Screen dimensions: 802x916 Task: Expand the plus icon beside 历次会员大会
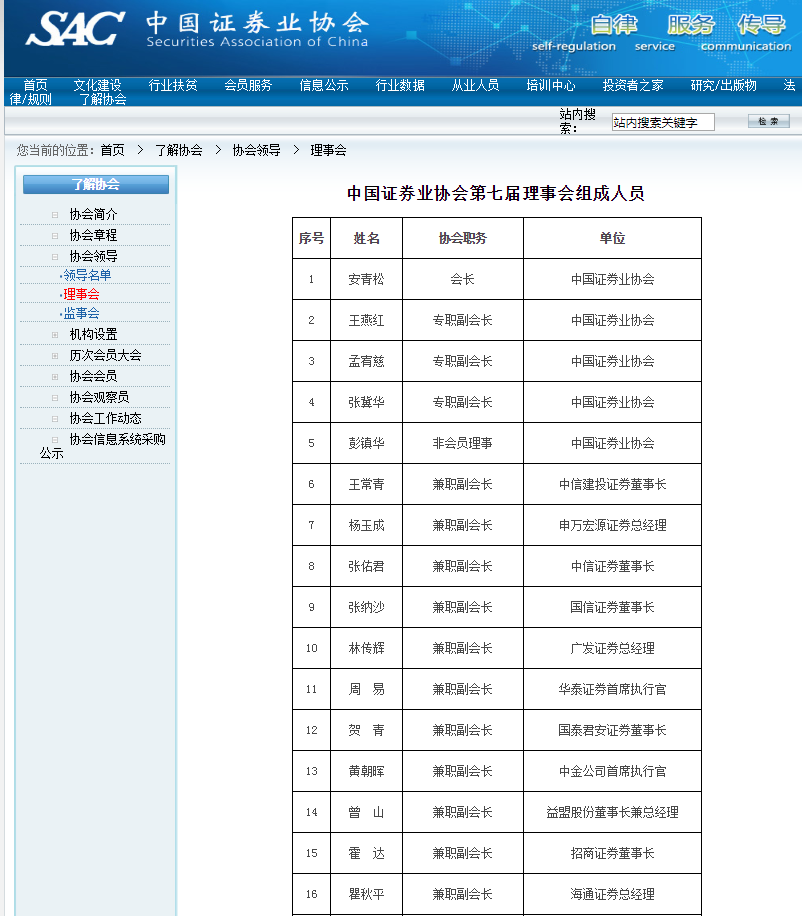click(x=55, y=356)
